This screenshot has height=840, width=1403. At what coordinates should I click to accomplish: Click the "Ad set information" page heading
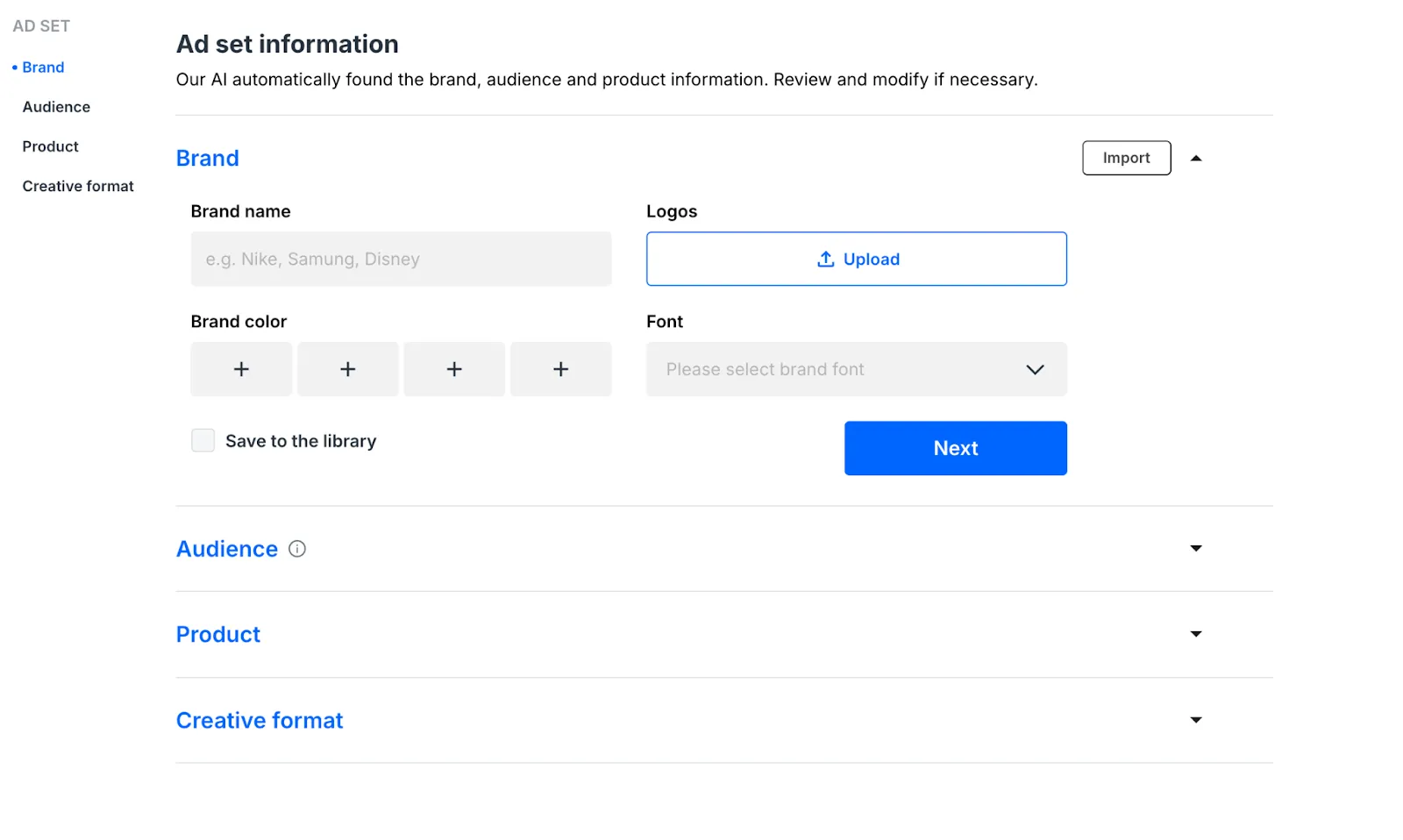[288, 44]
